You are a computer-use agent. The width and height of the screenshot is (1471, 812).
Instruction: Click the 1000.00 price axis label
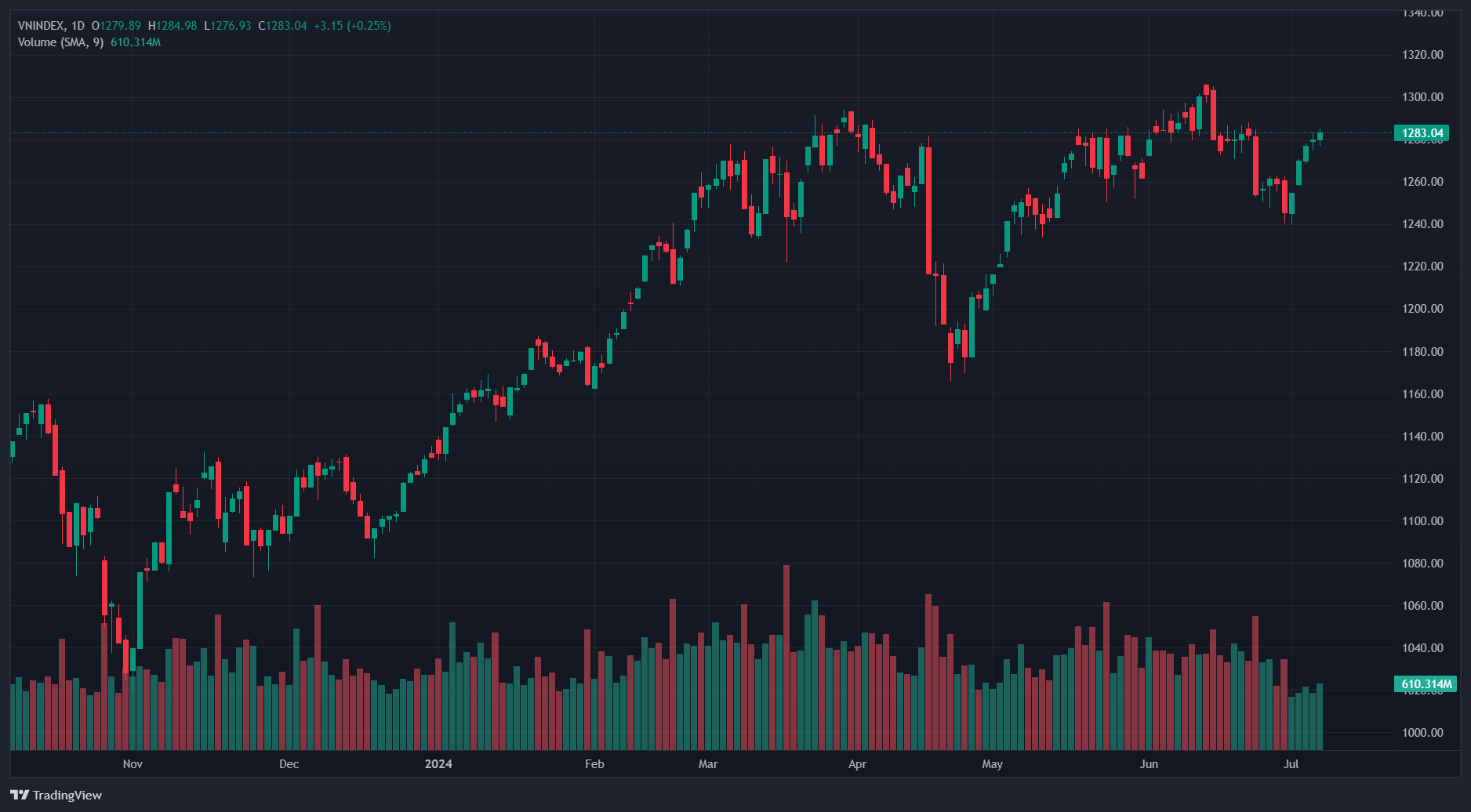pyautogui.click(x=1422, y=733)
